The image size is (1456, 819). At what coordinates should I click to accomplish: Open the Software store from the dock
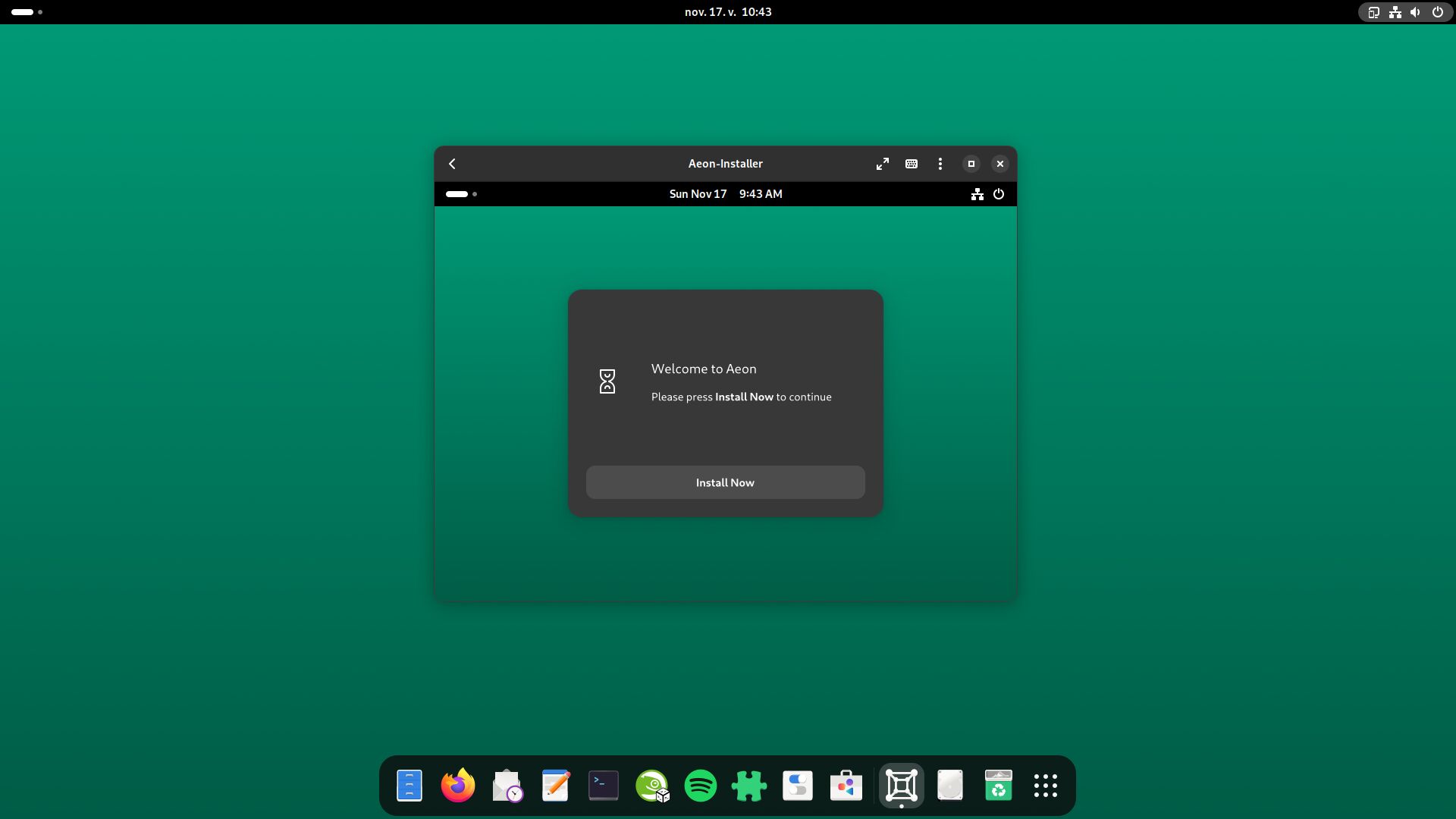(846, 786)
